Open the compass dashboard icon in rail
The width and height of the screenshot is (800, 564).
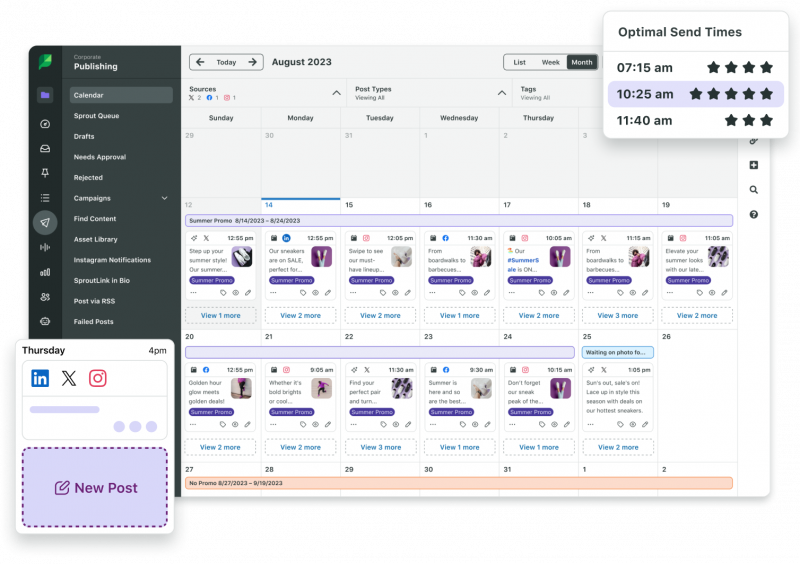point(45,124)
